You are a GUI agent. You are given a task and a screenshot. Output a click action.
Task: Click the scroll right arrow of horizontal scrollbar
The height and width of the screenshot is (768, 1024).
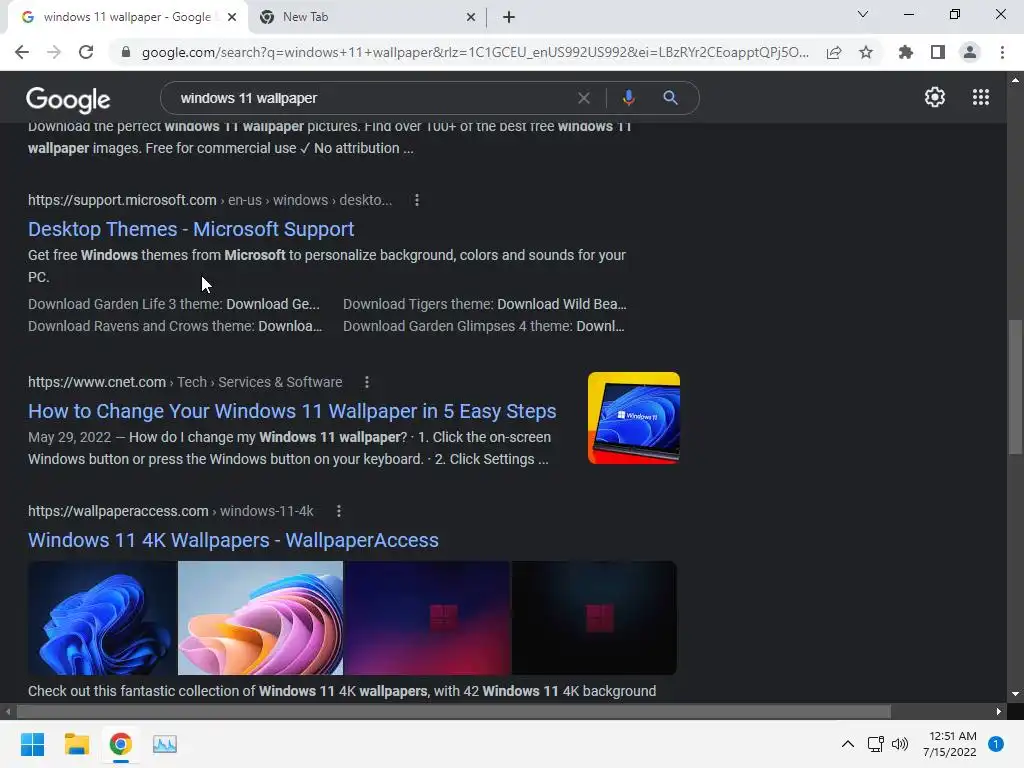(999, 711)
